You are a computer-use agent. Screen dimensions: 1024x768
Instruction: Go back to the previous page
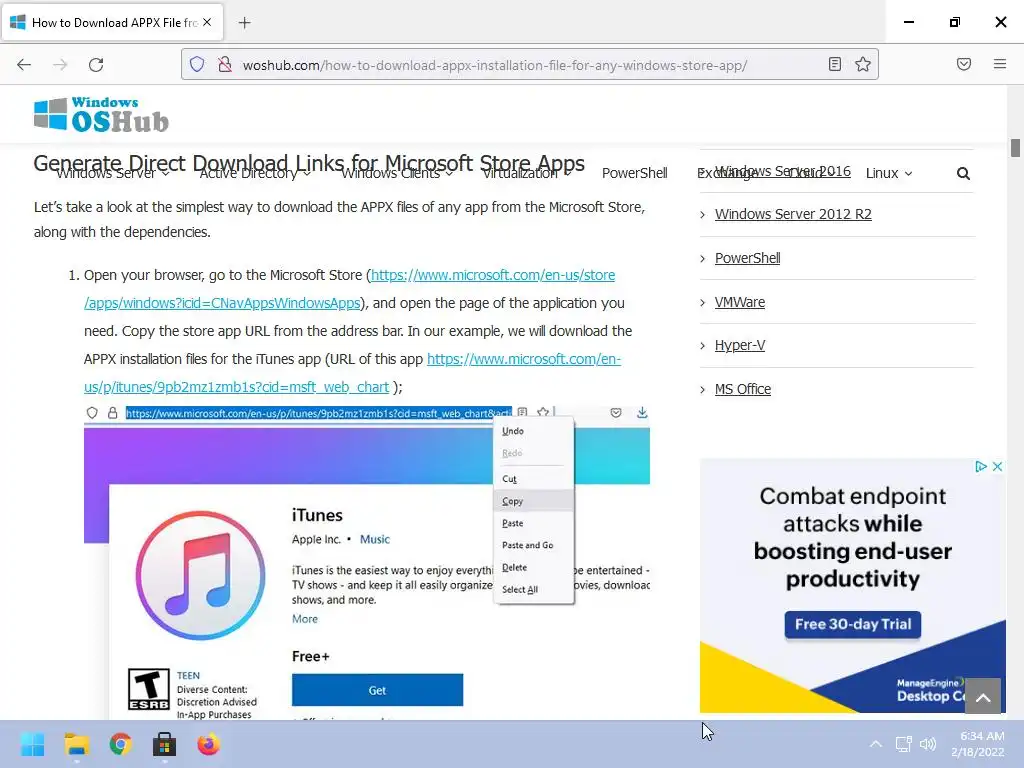click(24, 65)
